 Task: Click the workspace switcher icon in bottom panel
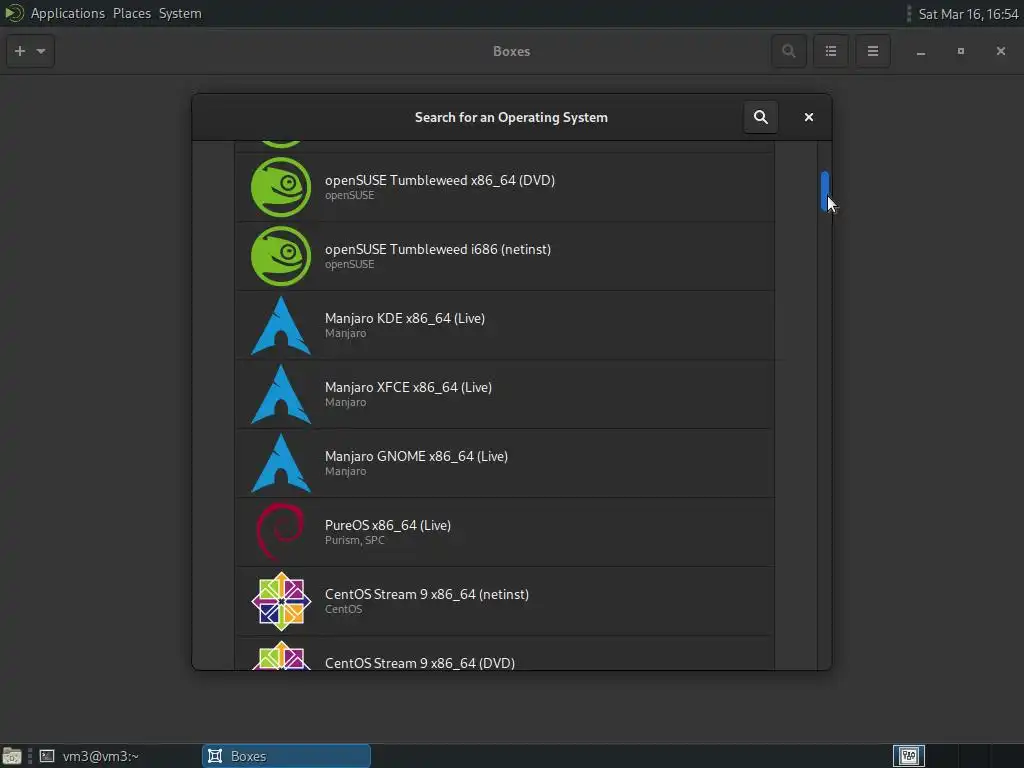[x=908, y=756]
